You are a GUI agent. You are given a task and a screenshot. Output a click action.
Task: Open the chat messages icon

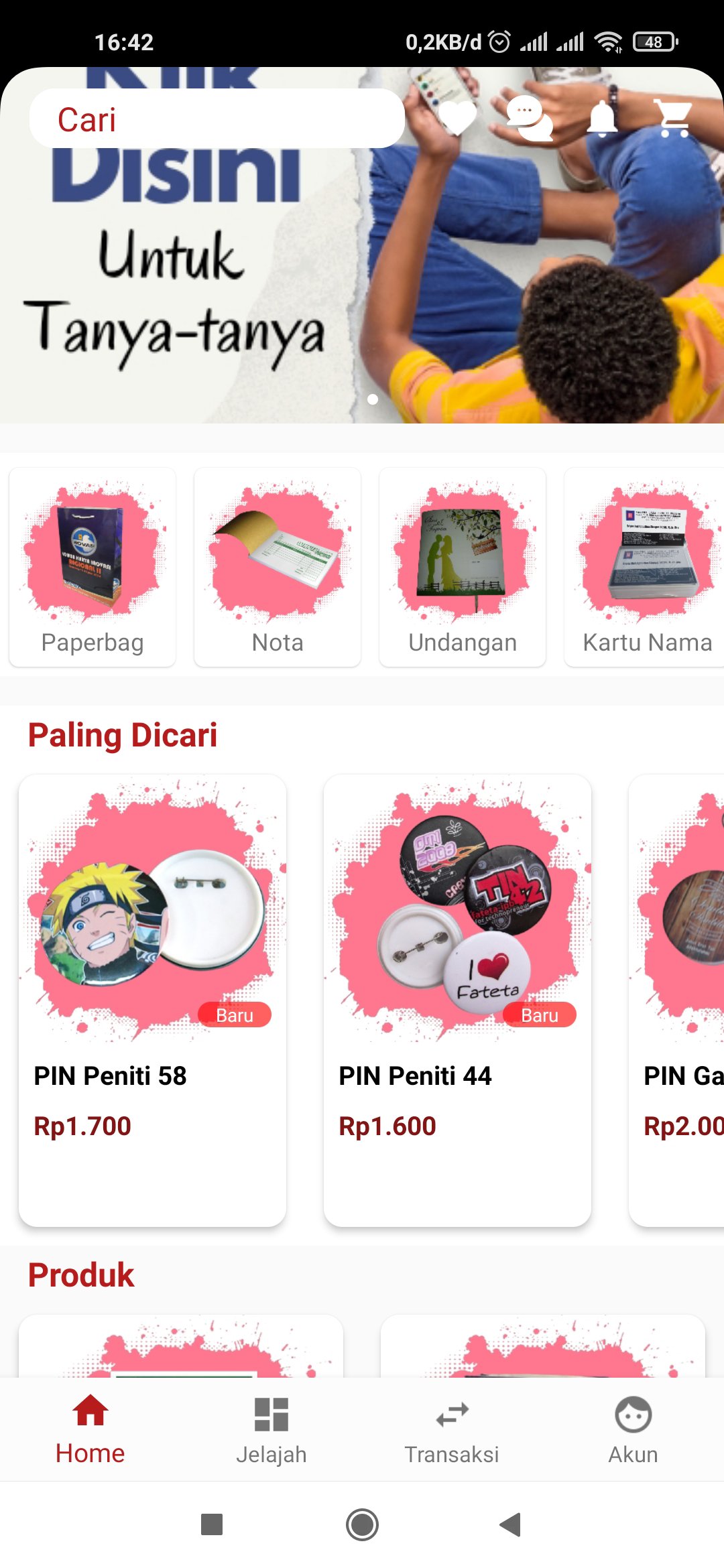point(530,118)
